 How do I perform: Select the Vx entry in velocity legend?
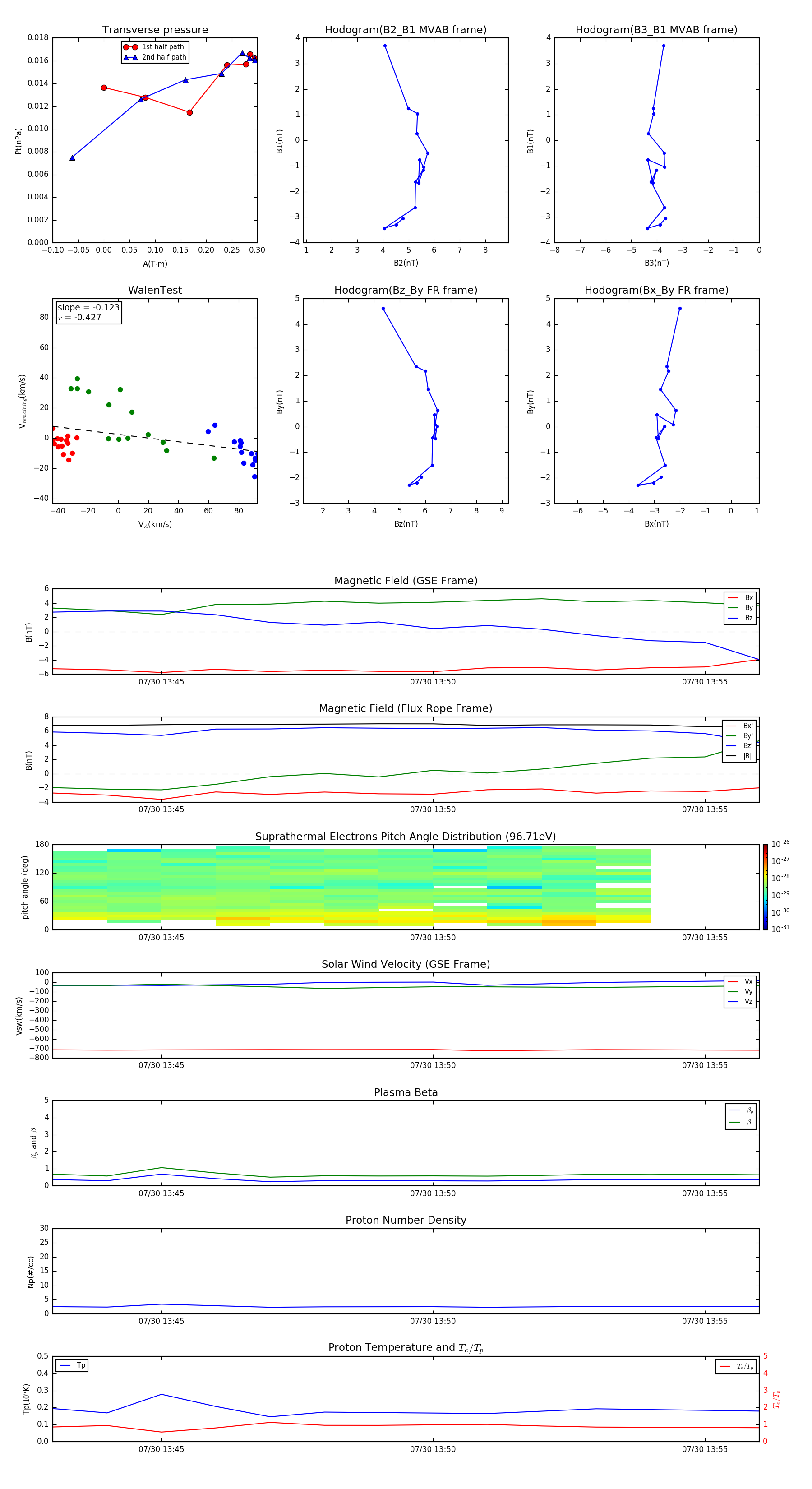[740, 982]
